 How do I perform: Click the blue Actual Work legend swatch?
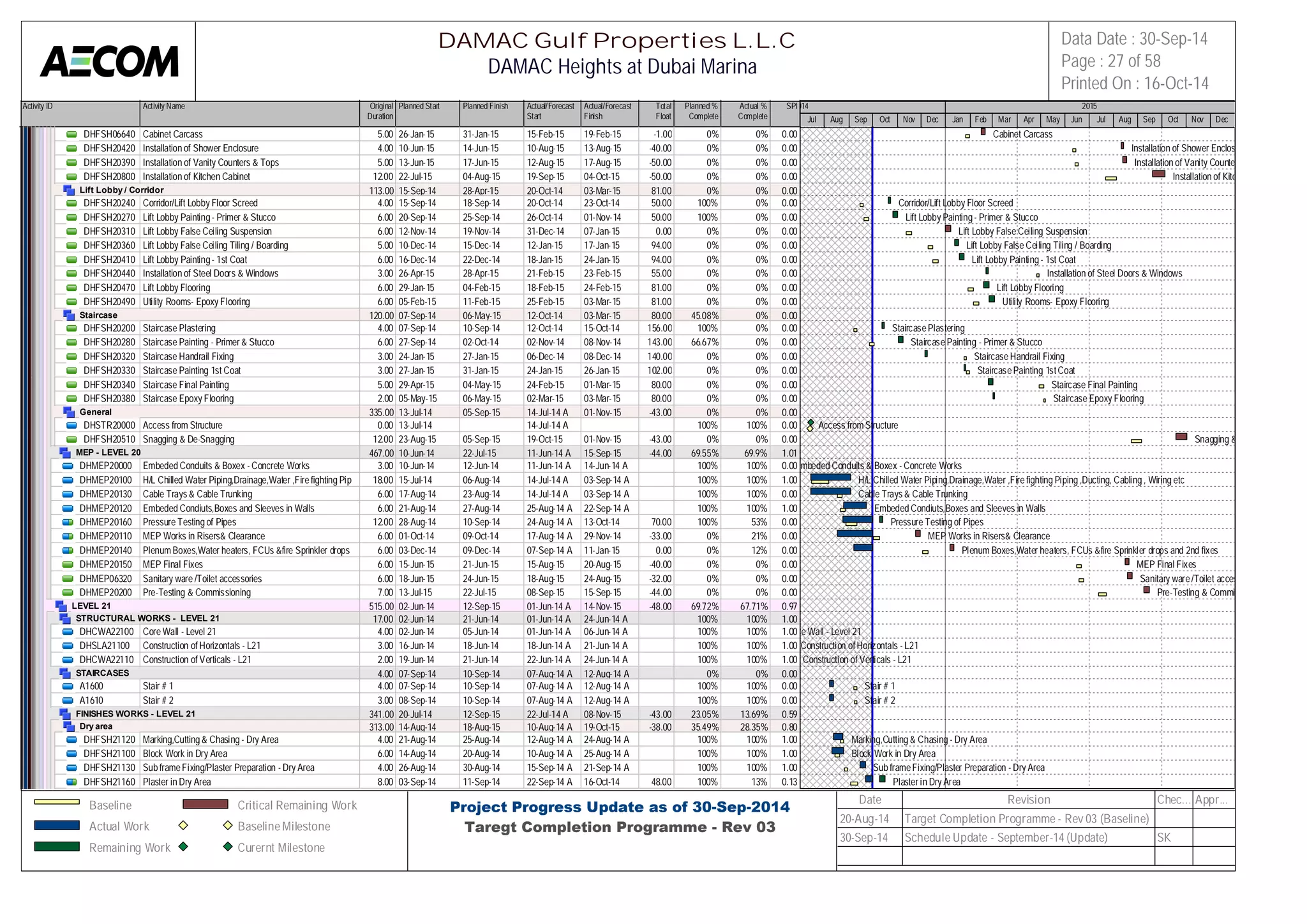57,826
